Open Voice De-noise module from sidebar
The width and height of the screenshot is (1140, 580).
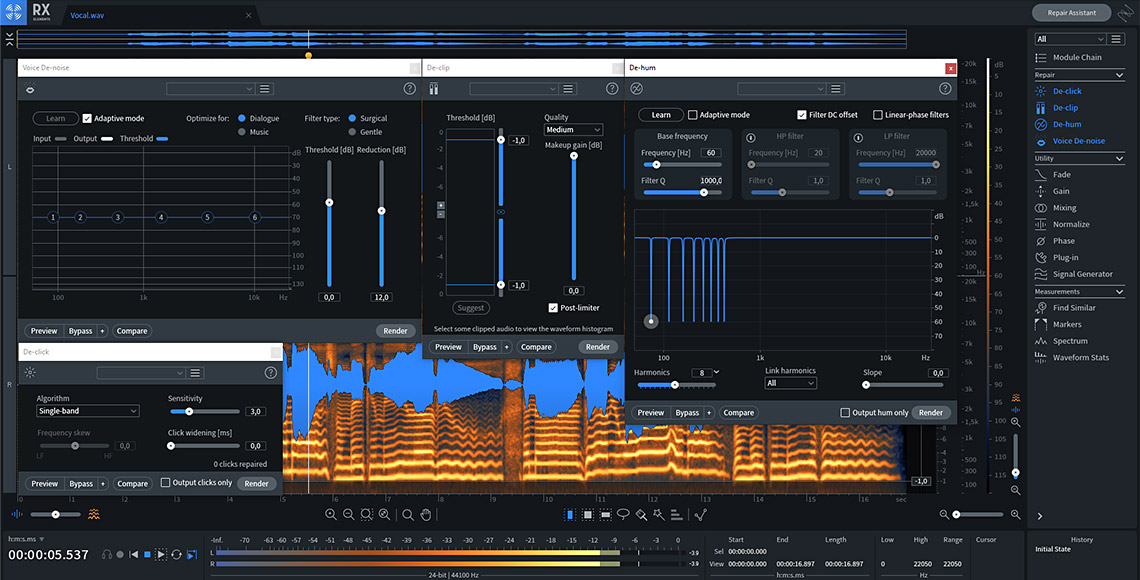coord(1078,141)
